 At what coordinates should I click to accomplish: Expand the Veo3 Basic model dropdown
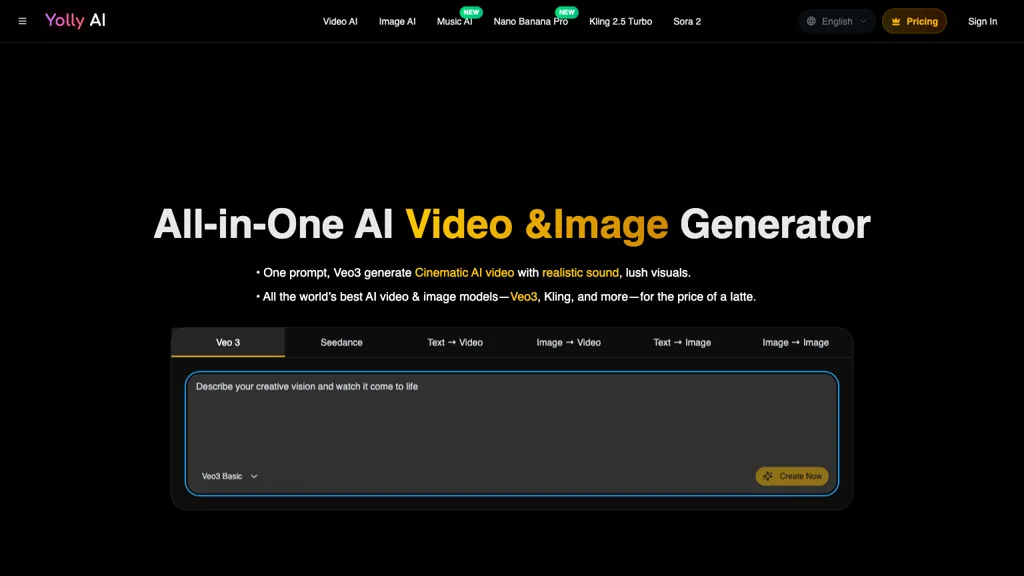click(230, 476)
